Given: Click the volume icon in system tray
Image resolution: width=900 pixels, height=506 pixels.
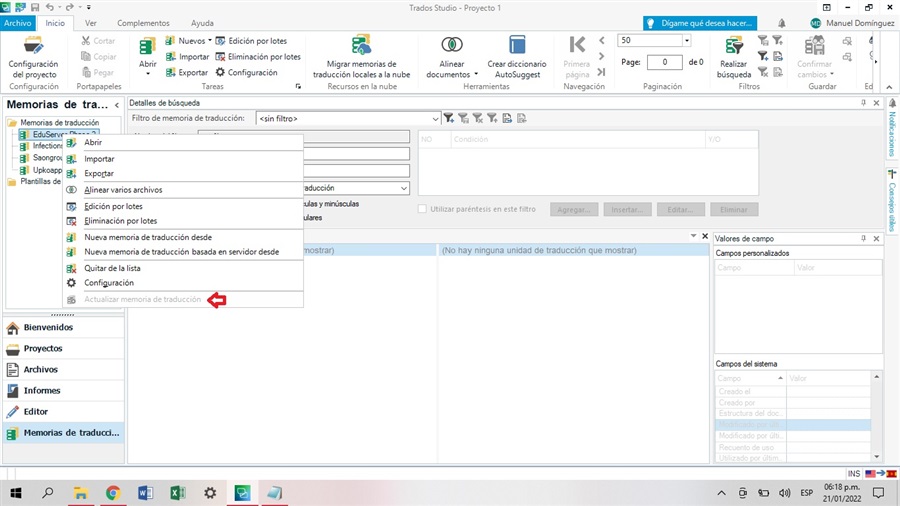Looking at the screenshot, I should click(785, 493).
